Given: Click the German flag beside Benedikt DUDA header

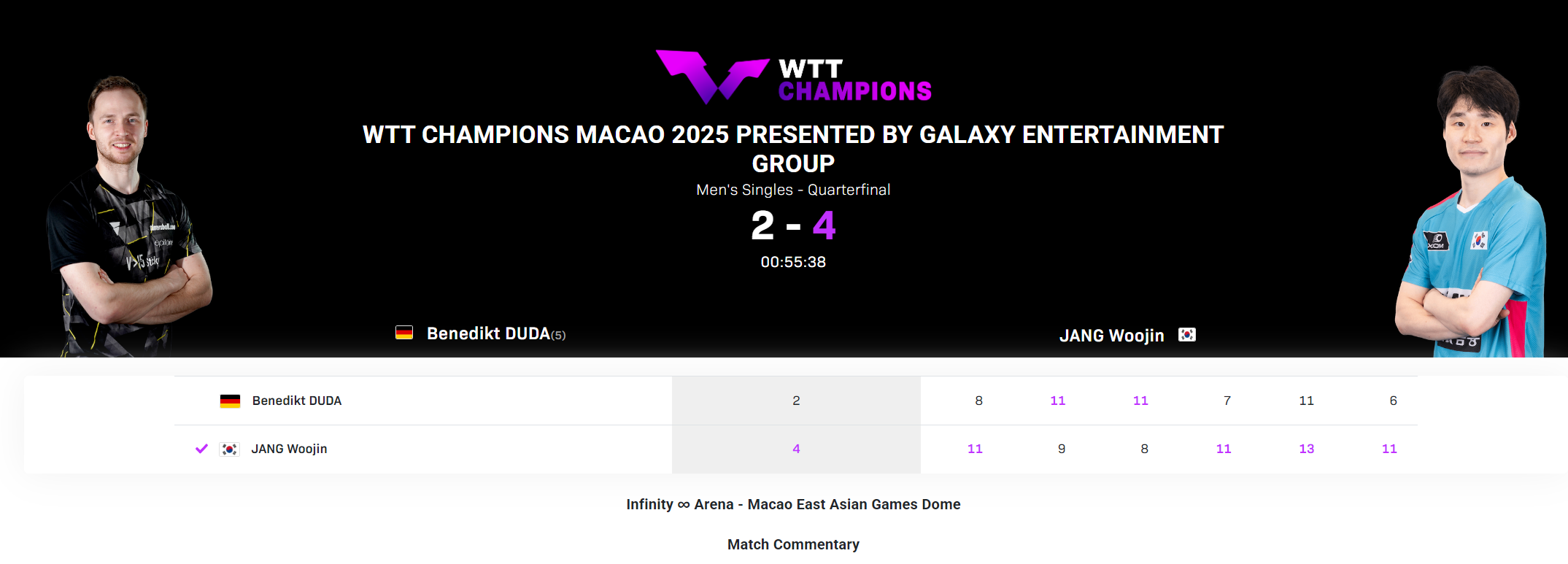Looking at the screenshot, I should pos(404,333).
